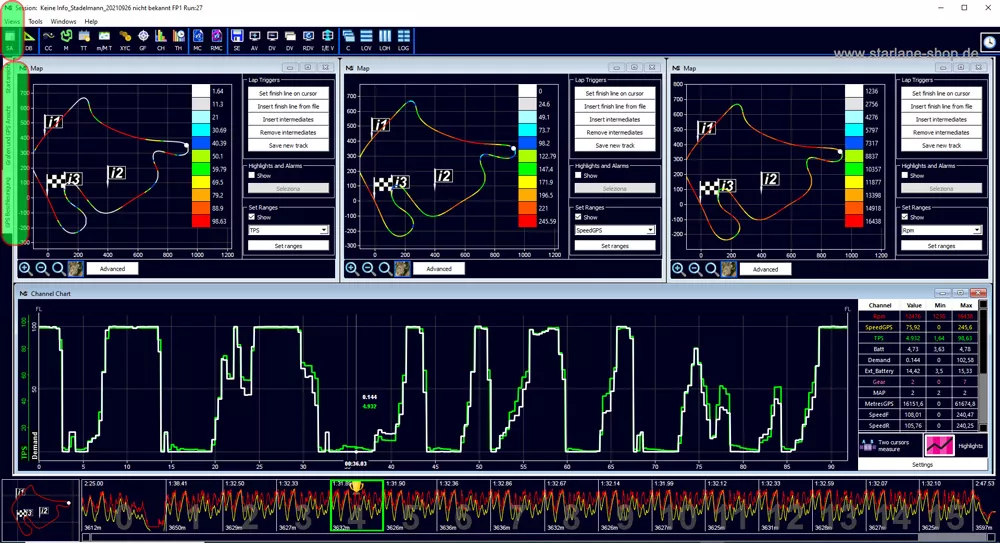Image resolution: width=1000 pixels, height=543 pixels.
Task: Click the GF target toolbar icon
Action: click(x=143, y=40)
